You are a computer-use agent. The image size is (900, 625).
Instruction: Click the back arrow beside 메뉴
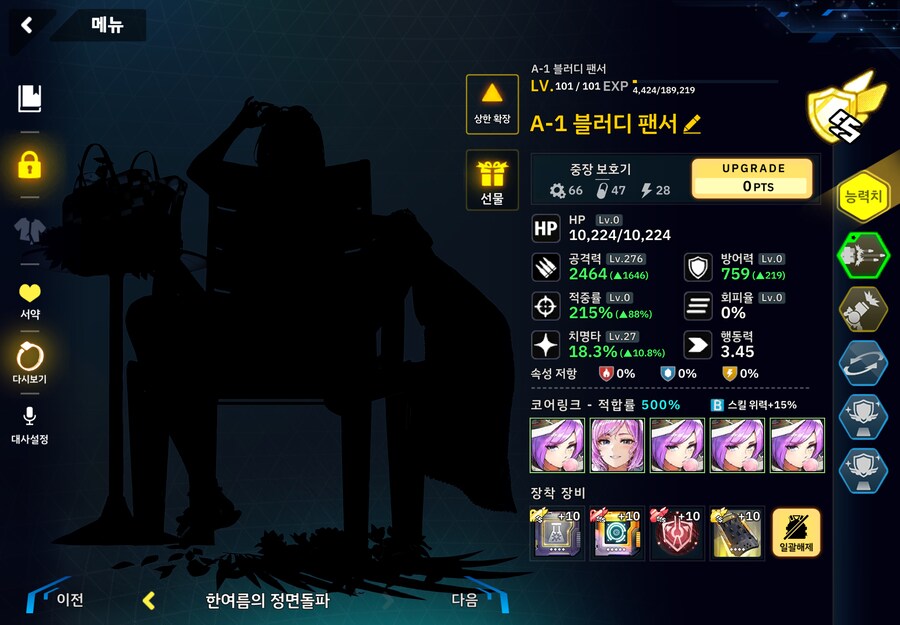point(26,25)
